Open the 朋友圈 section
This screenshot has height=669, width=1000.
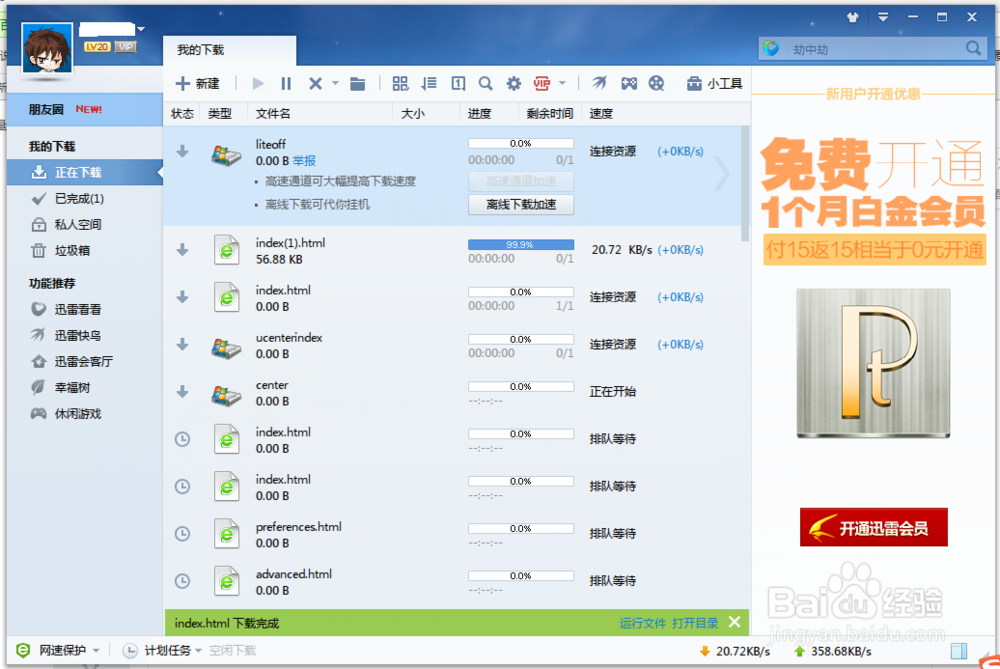pyautogui.click(x=85, y=110)
